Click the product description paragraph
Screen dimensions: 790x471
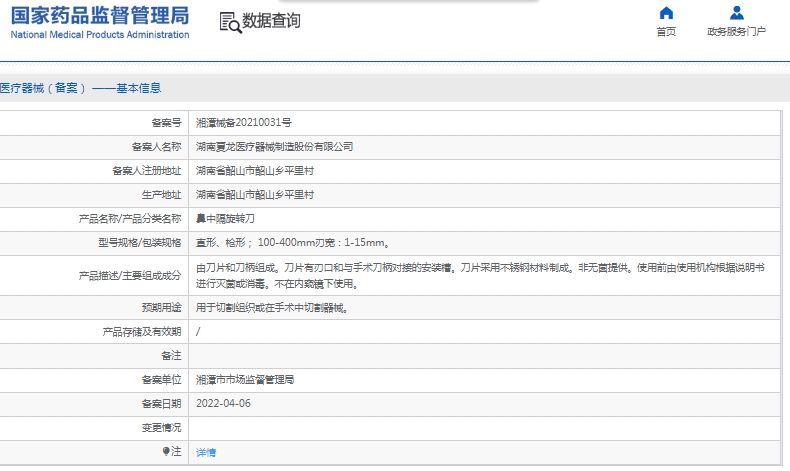480,276
